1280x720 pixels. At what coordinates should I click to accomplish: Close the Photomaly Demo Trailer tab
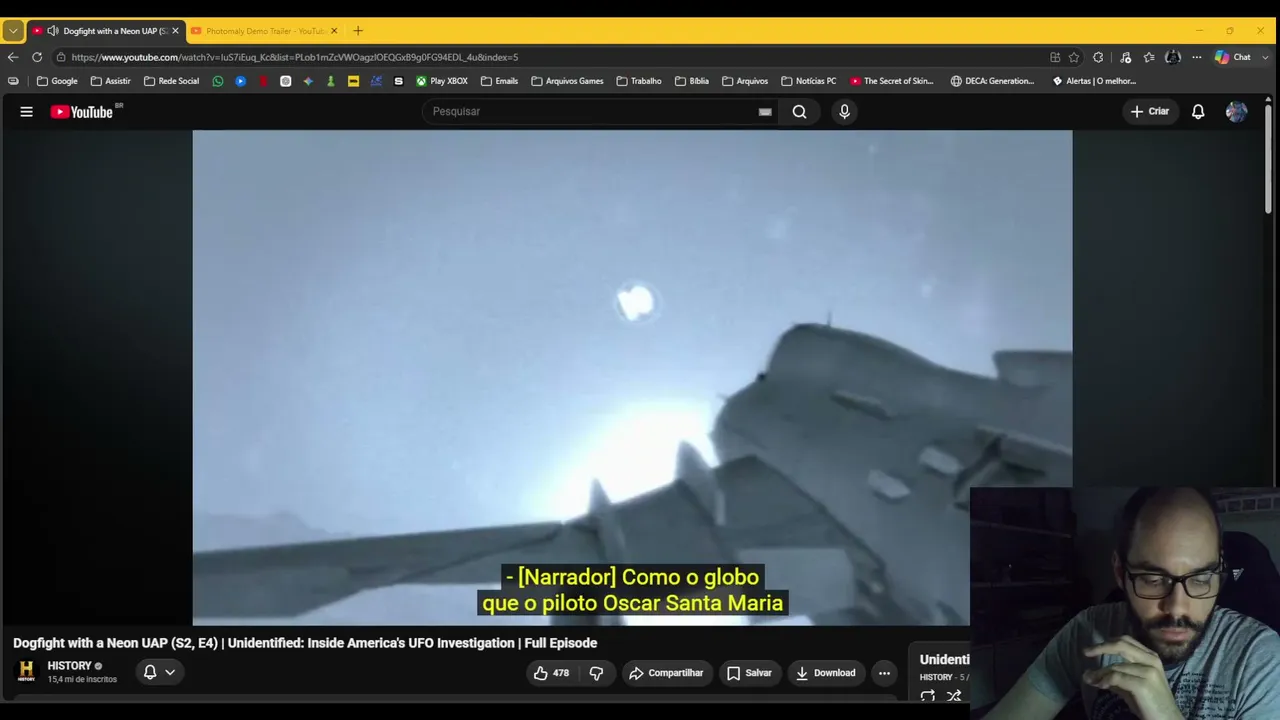tap(334, 31)
